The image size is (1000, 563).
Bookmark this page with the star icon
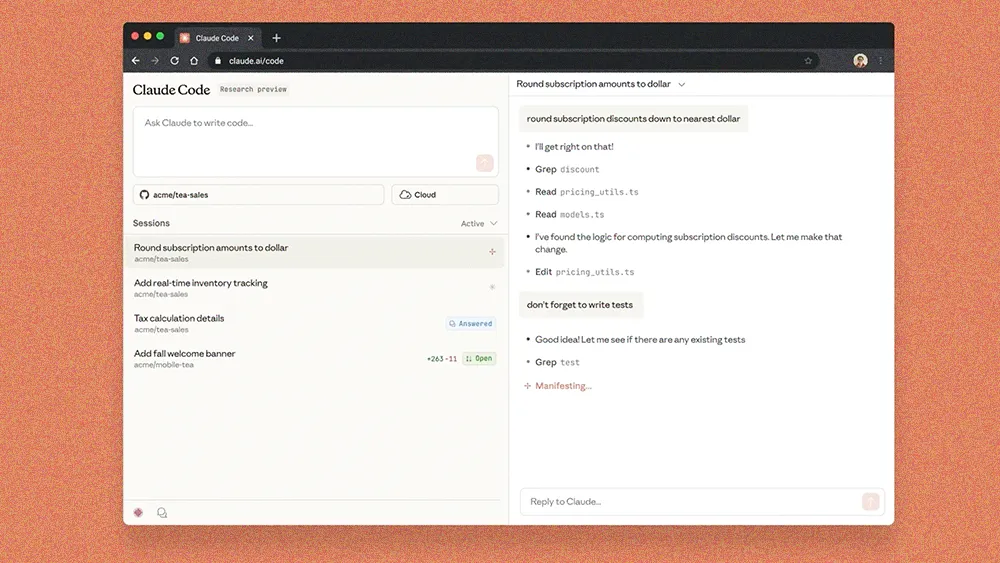point(808,61)
